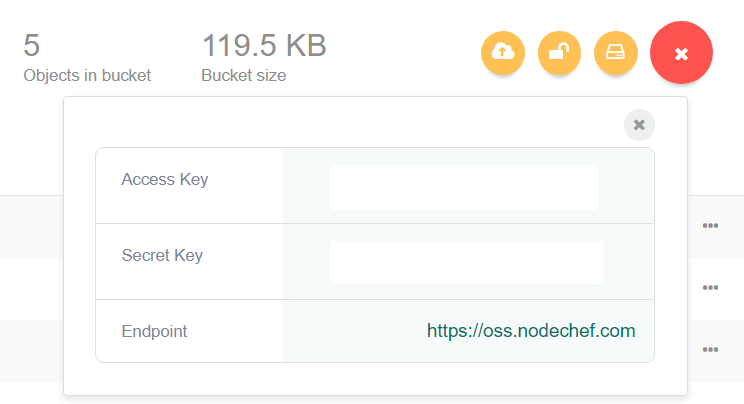Click the storage drive icon button

click(x=615, y=53)
